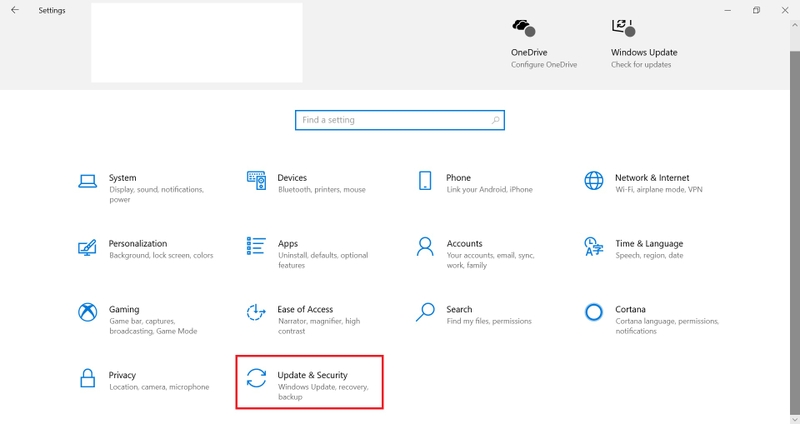
Task: Open the Time & Language icon
Action: [x=593, y=246]
